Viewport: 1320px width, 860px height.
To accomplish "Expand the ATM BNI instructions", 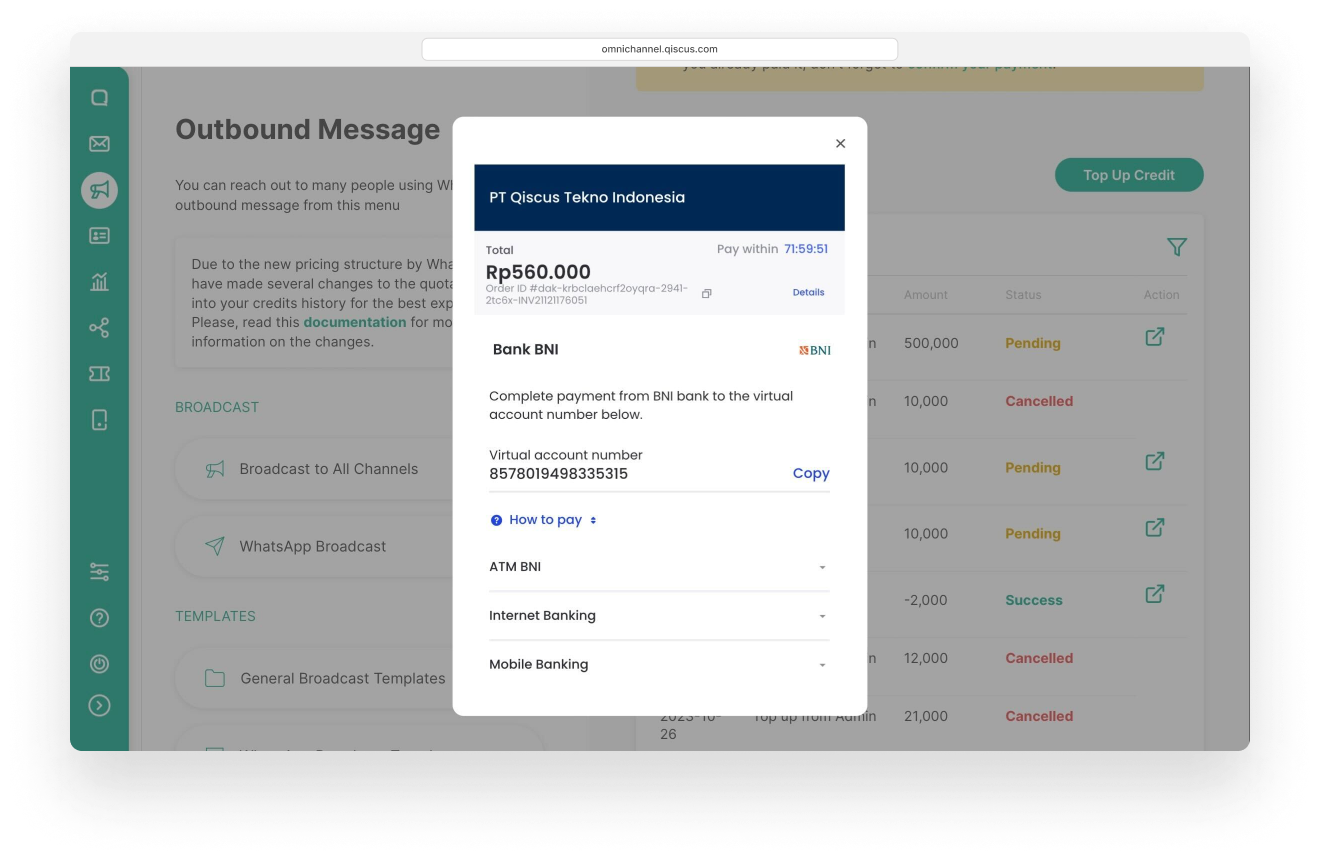I will click(659, 567).
